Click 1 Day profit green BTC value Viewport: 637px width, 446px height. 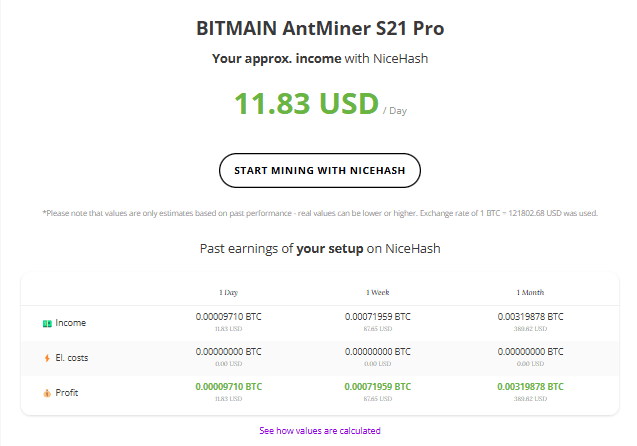228,386
